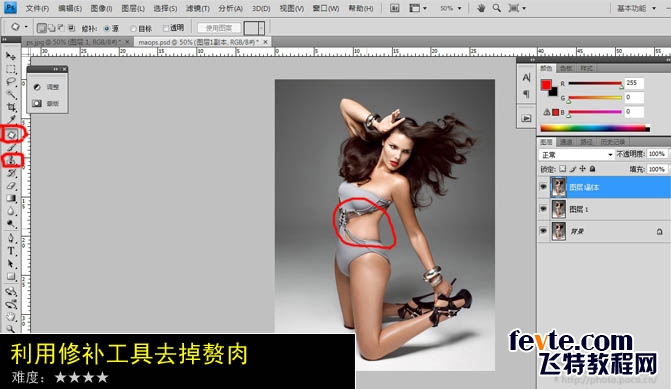Set new selection mode in options bar
Image resolution: width=671 pixels, height=389 pixels.
coord(42,28)
